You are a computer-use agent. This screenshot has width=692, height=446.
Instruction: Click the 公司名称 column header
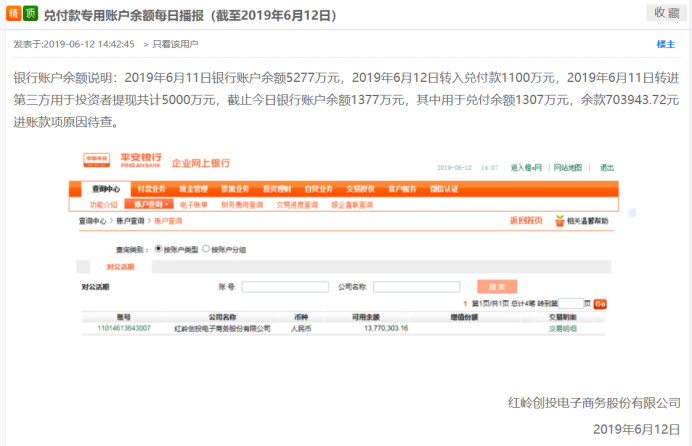point(222,317)
